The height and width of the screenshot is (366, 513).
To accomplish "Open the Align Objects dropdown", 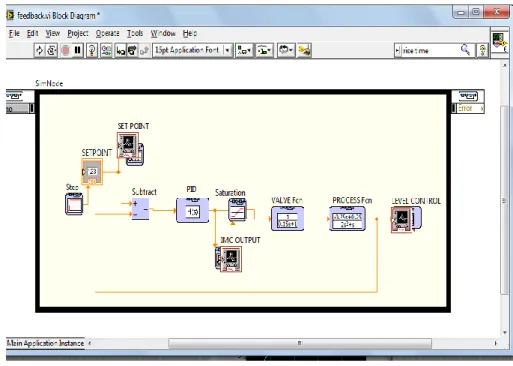I will click(x=244, y=50).
